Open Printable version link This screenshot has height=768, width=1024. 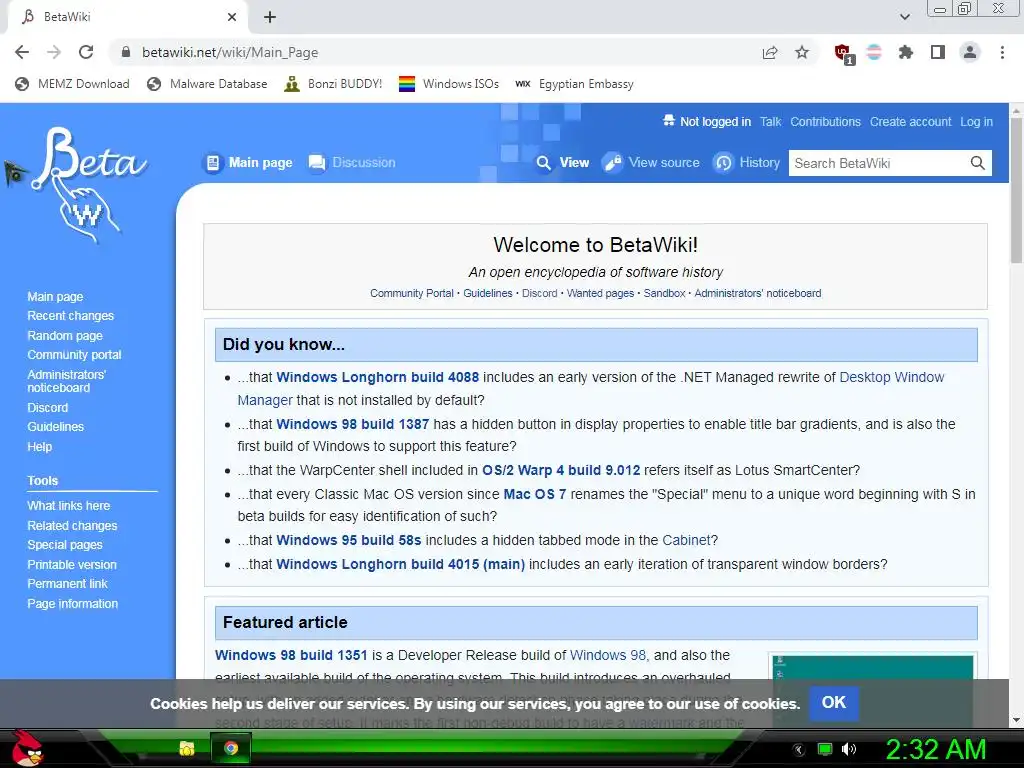(x=72, y=564)
